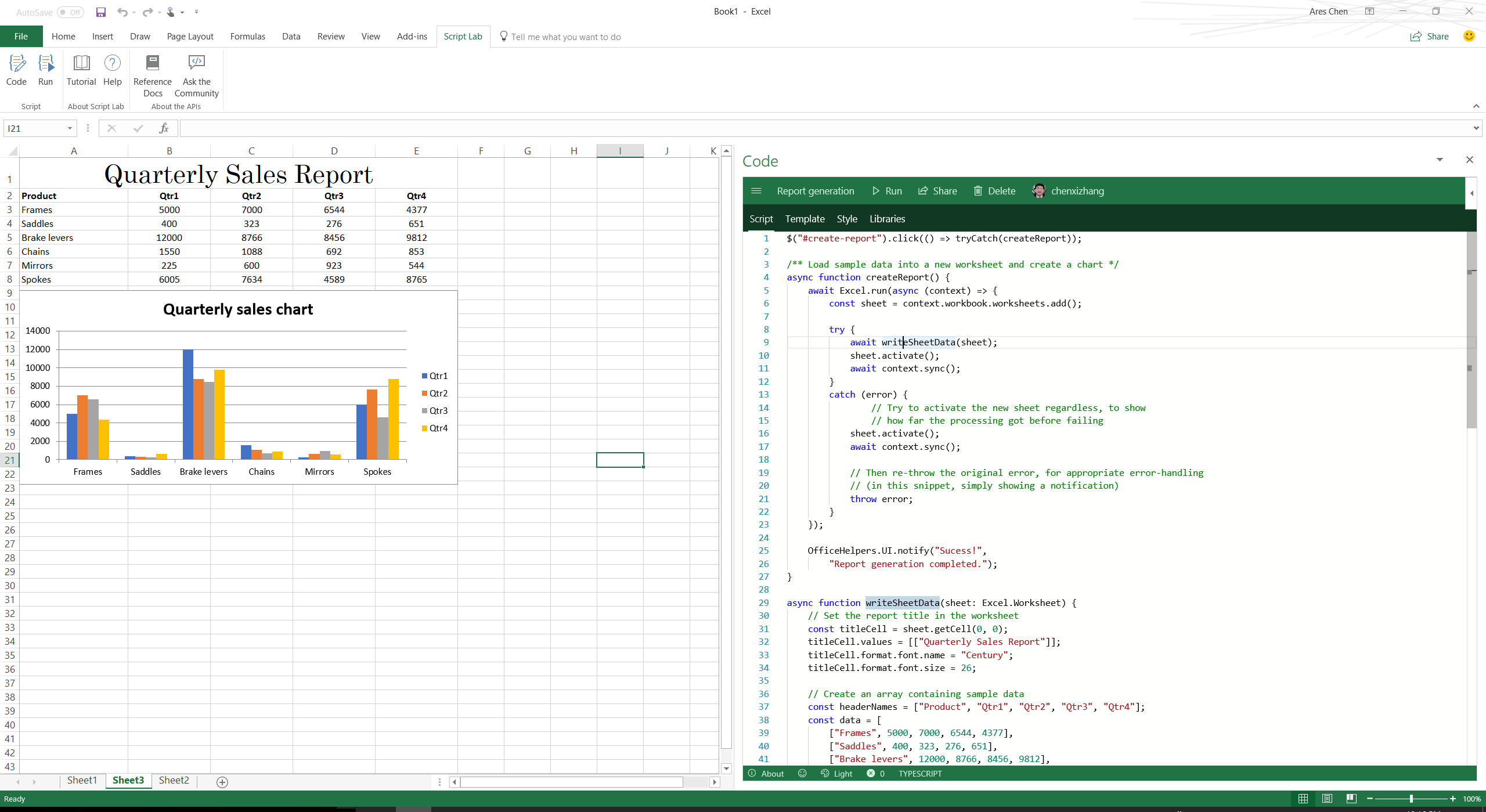
Task: Expand the formula bar chevron
Action: click(1476, 128)
